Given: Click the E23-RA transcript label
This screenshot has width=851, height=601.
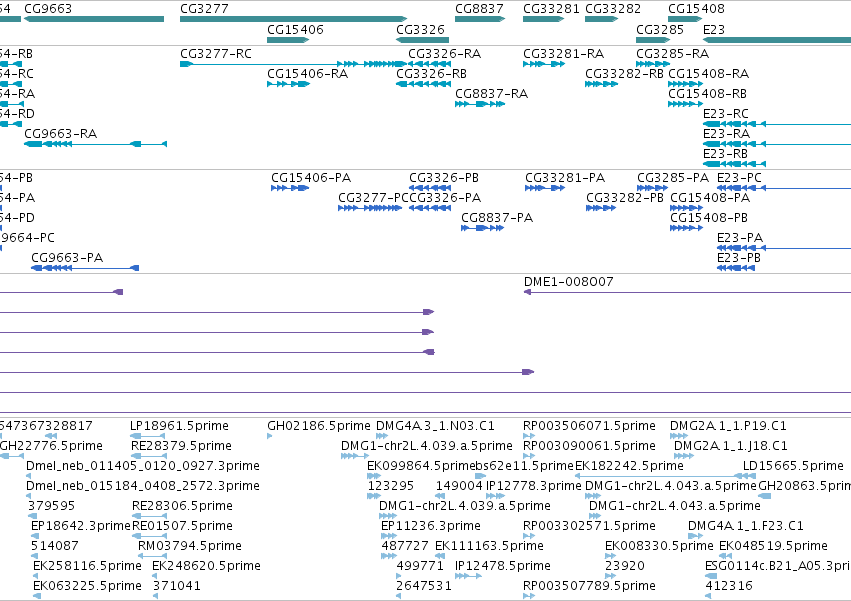Looking at the screenshot, I should tap(726, 134).
